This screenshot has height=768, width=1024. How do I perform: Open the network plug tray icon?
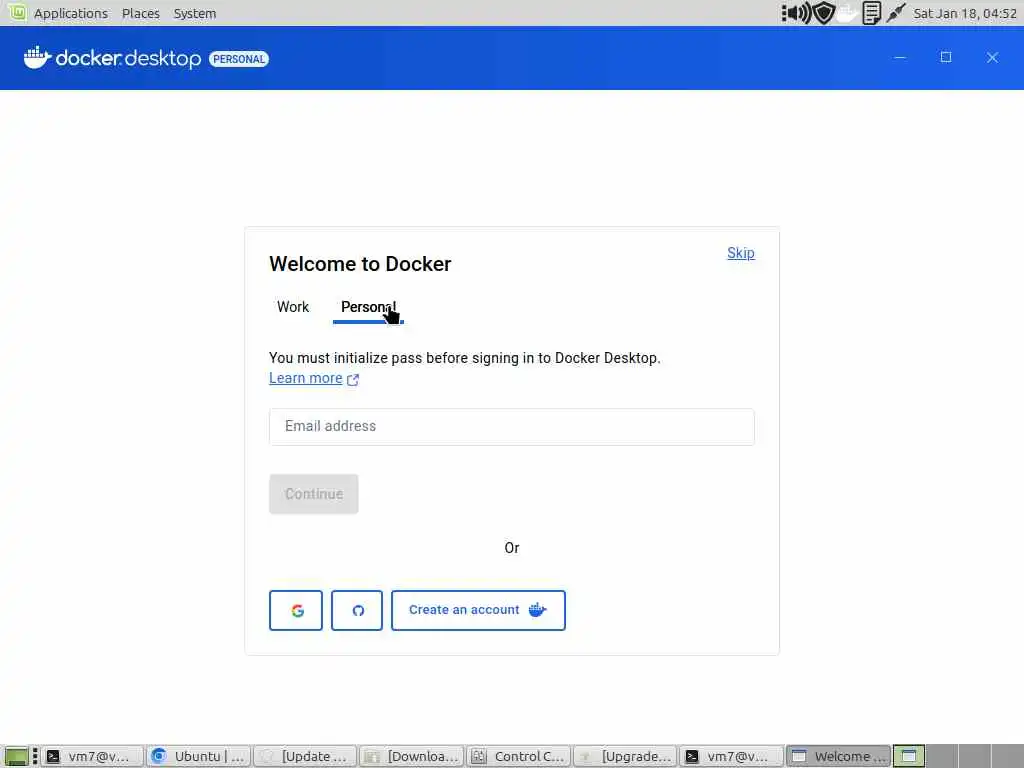coord(896,13)
